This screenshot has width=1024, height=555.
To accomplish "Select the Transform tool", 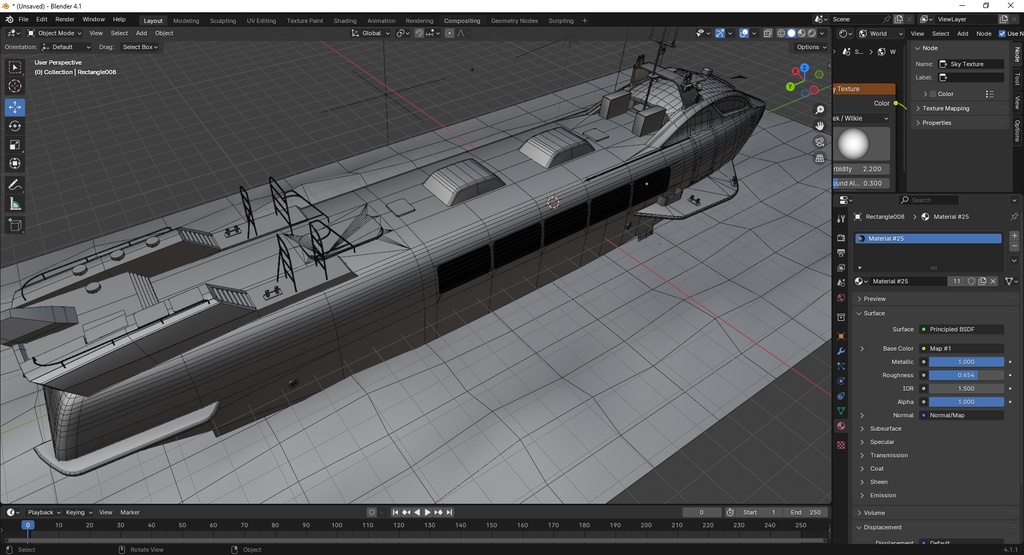I will (14, 164).
